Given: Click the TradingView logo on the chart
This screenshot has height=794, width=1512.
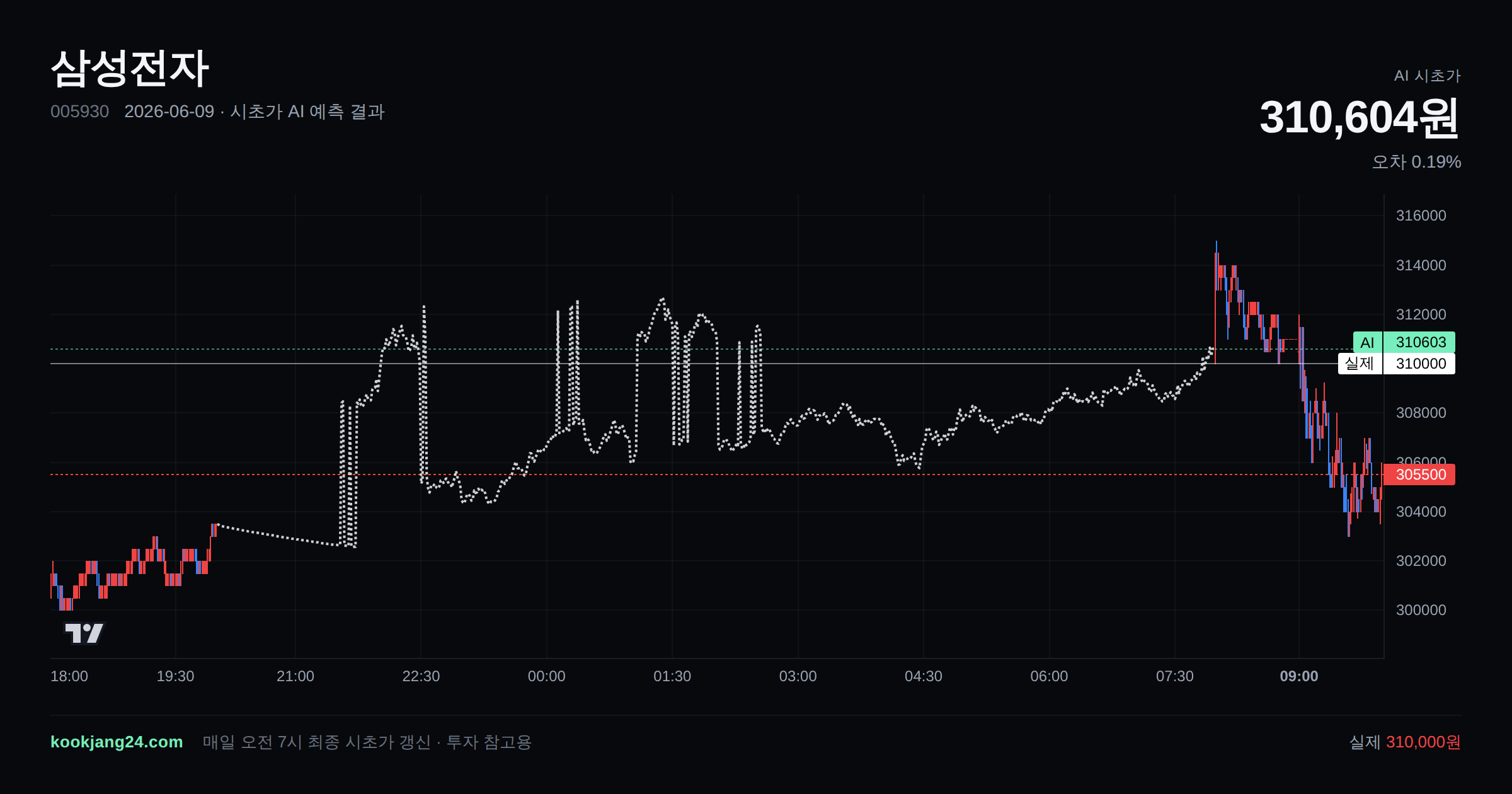Looking at the screenshot, I should 84,633.
